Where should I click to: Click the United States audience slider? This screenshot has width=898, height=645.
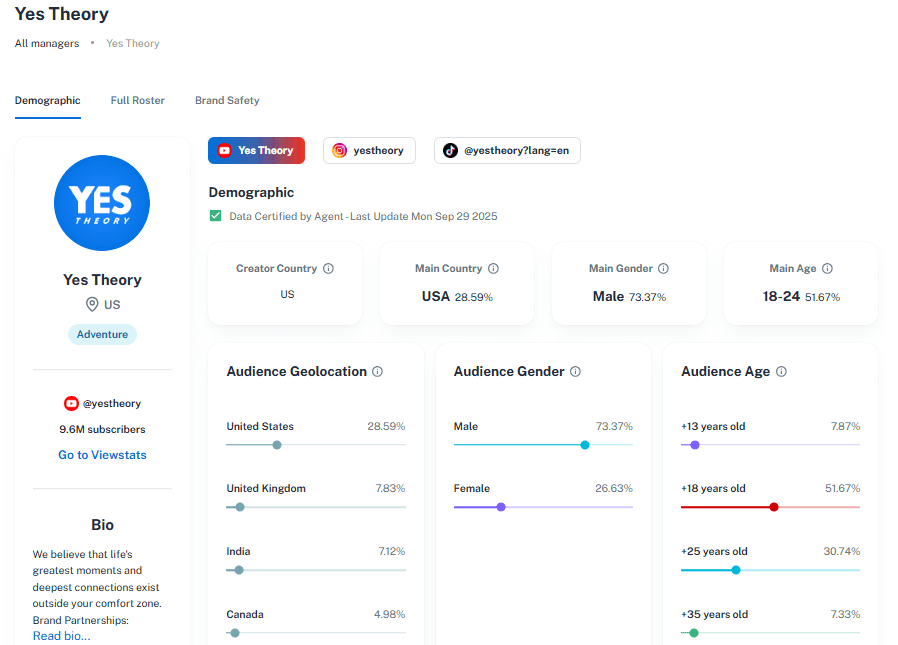(316, 445)
